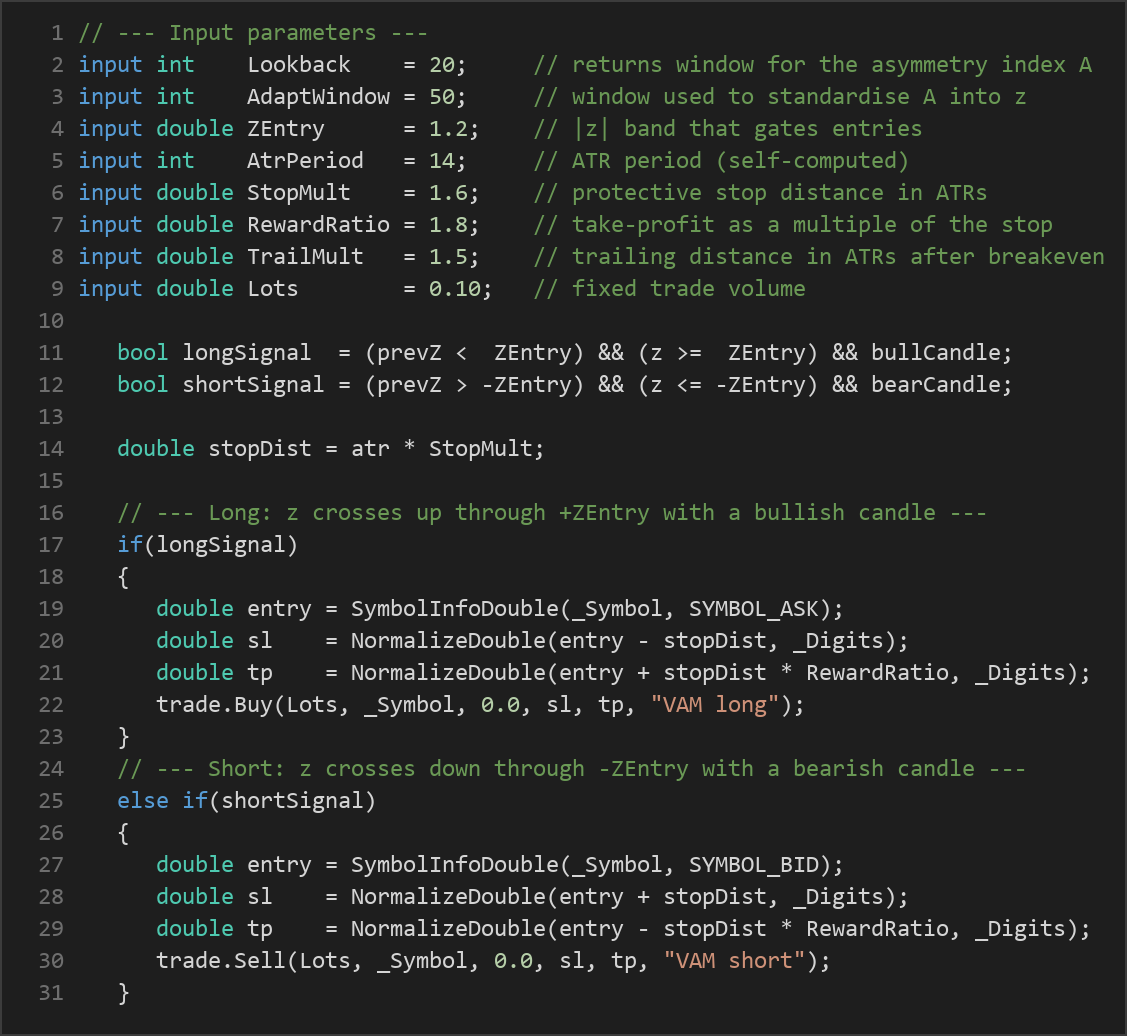Click RewardRatio on line 21
Viewport: 1127px width, 1036px height.
pyautogui.click(x=877, y=673)
